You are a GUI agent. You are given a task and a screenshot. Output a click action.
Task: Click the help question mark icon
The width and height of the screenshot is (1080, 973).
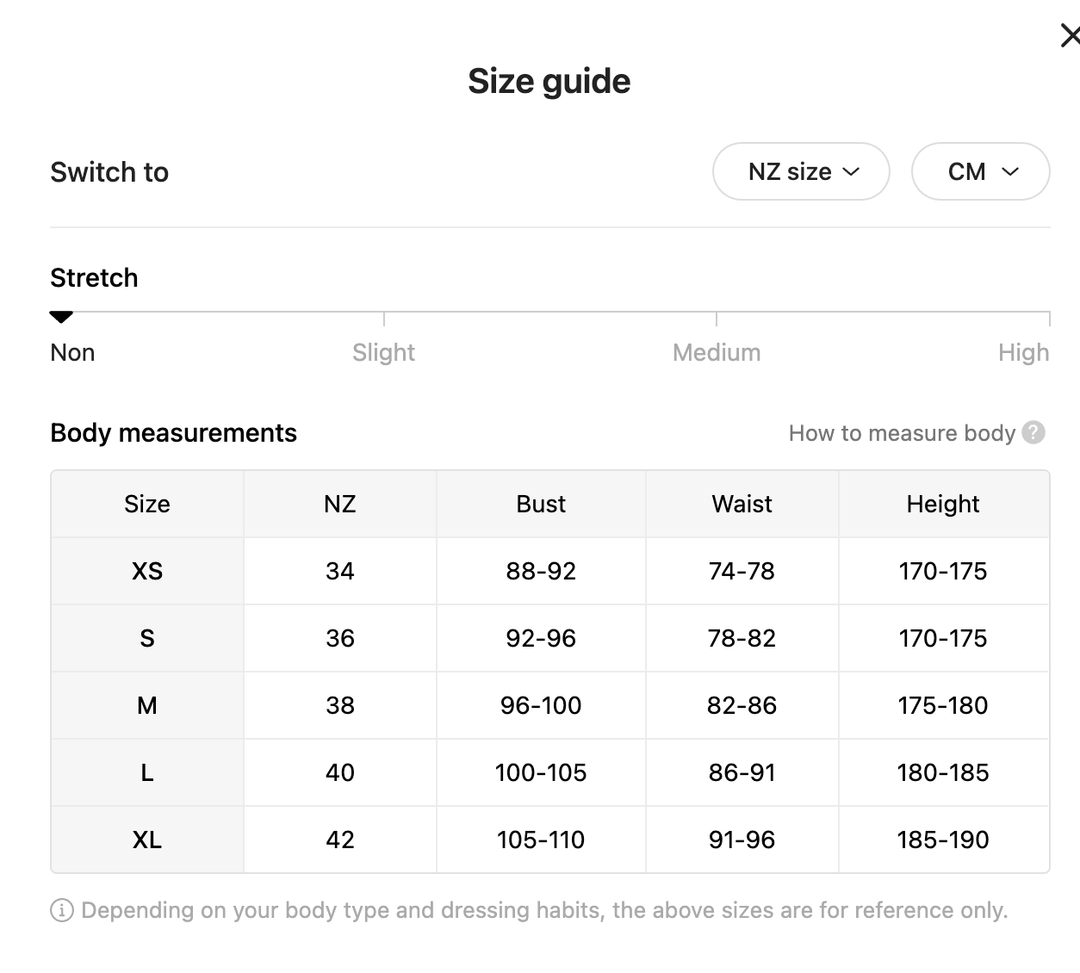(x=1034, y=433)
